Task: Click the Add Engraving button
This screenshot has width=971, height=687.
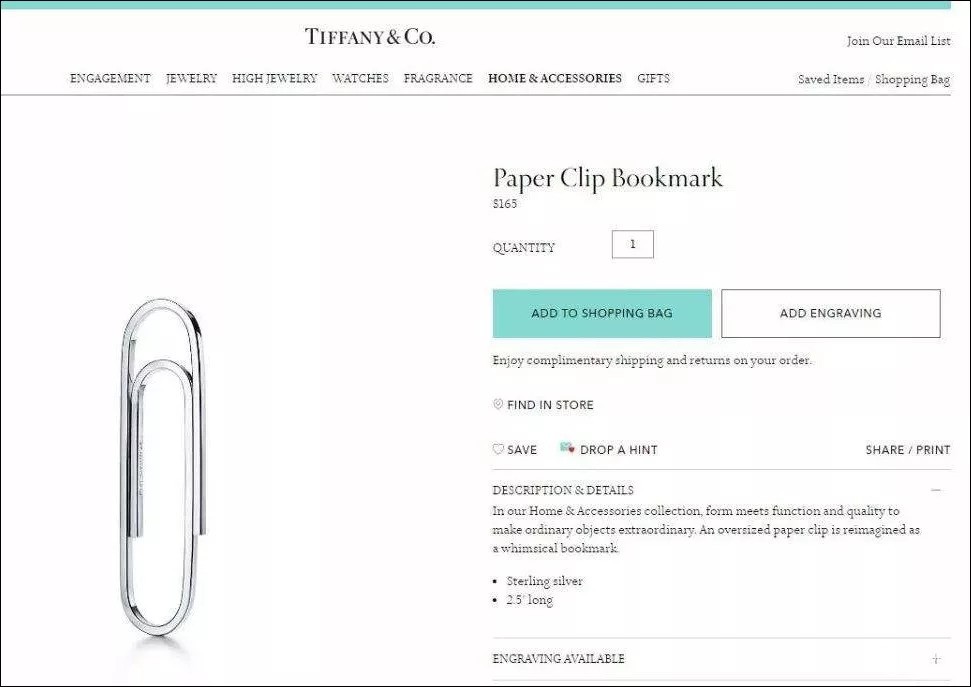Action: pyautogui.click(x=830, y=313)
